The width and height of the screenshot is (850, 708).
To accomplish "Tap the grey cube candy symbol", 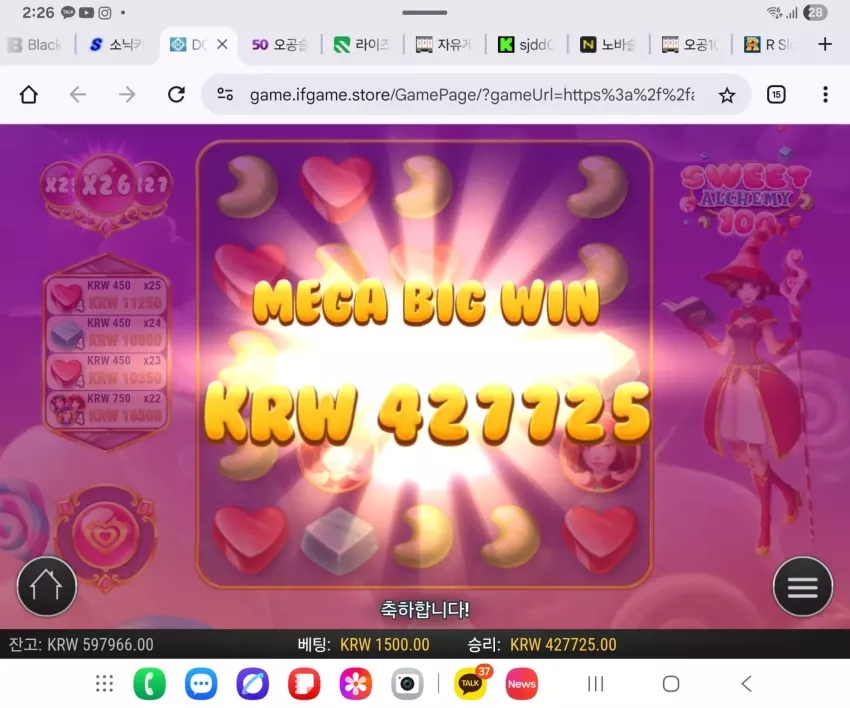I will [x=339, y=540].
